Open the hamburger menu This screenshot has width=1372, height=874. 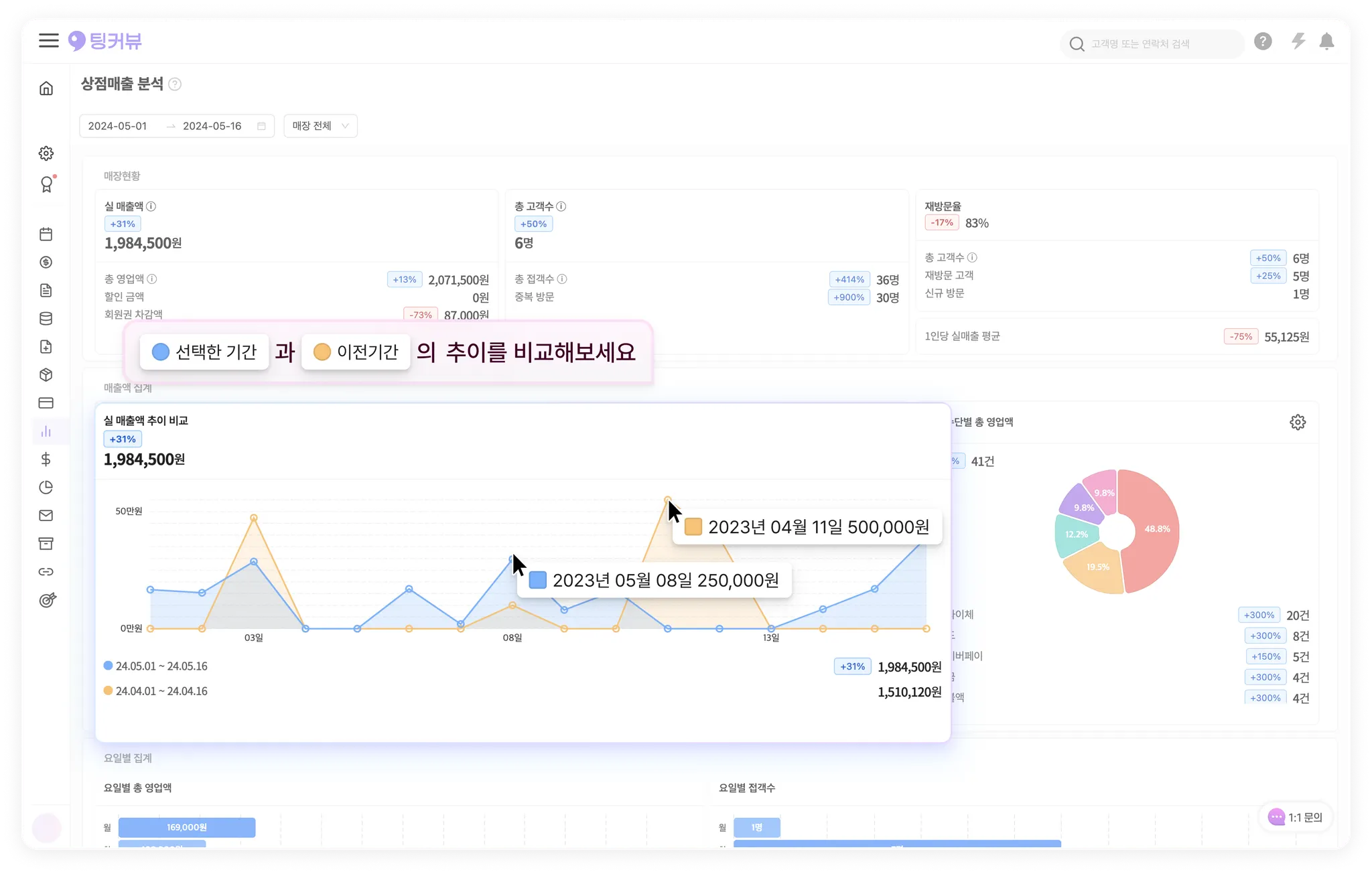[x=48, y=41]
